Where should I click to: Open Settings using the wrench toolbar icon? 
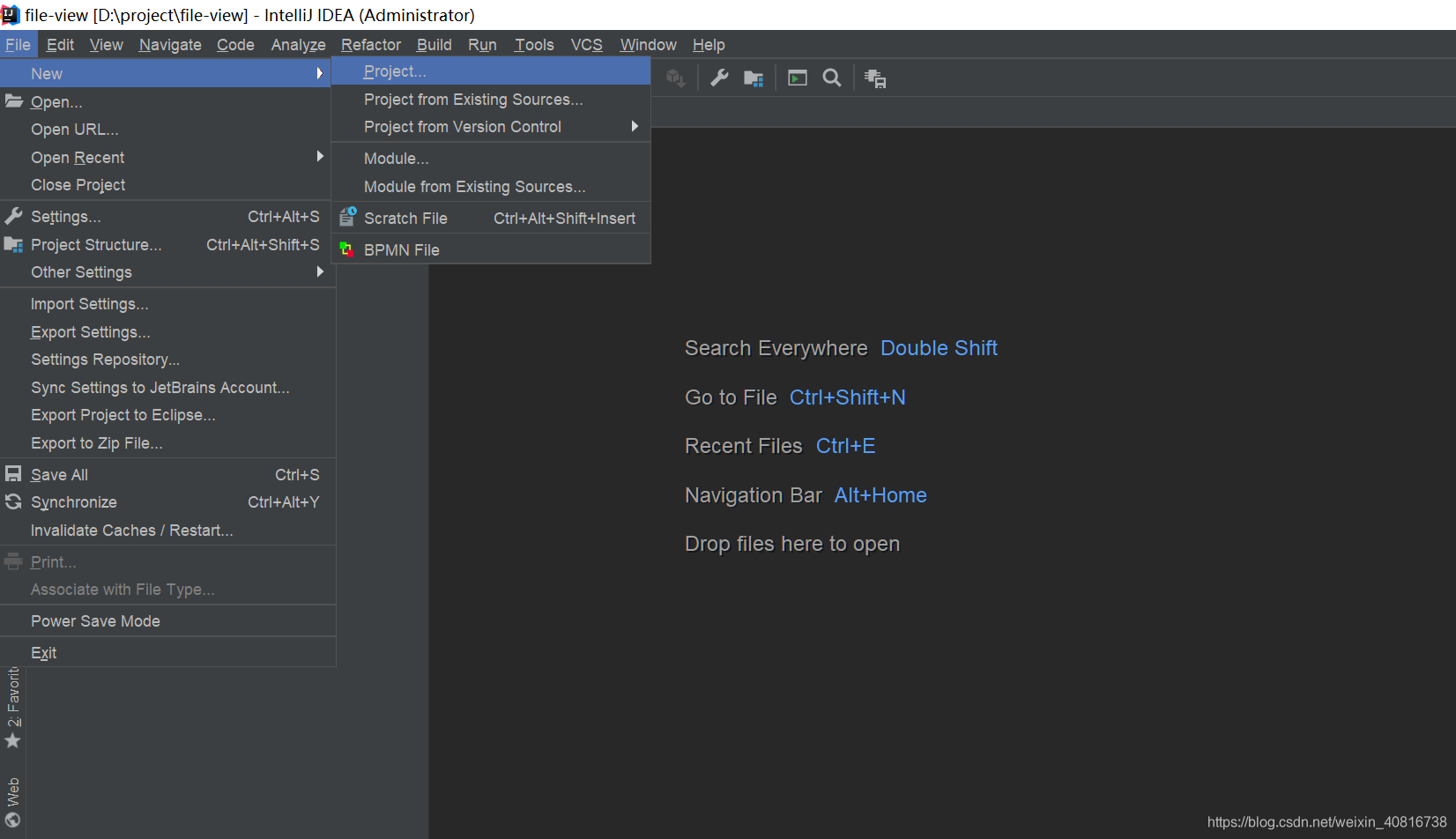click(718, 78)
